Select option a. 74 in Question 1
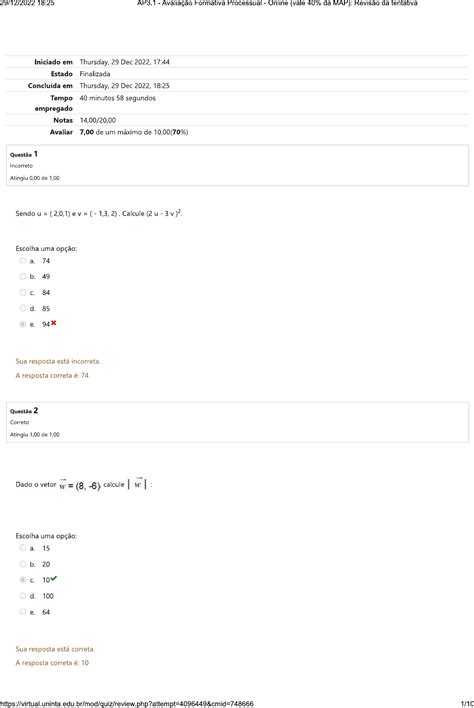474x708 pixels. pos(23,261)
